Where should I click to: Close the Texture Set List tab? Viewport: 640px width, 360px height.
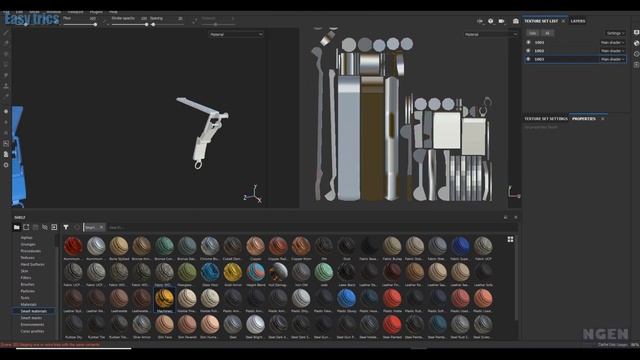point(563,21)
